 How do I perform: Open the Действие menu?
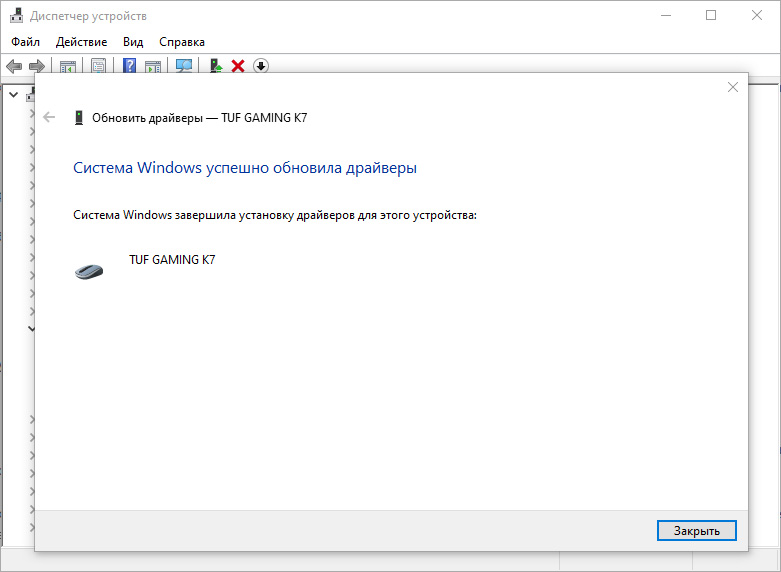coord(81,42)
